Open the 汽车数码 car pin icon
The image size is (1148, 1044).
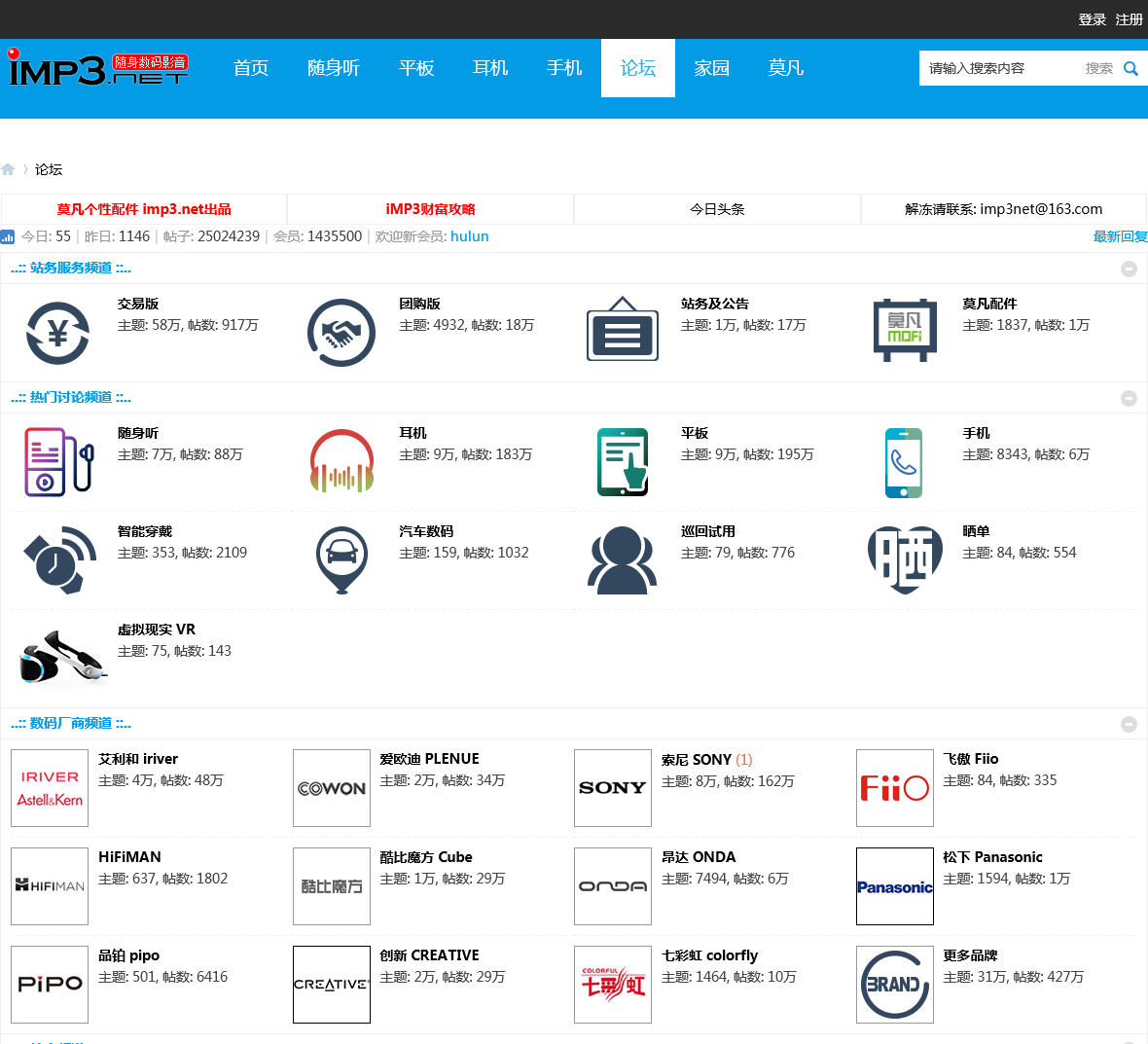341,560
